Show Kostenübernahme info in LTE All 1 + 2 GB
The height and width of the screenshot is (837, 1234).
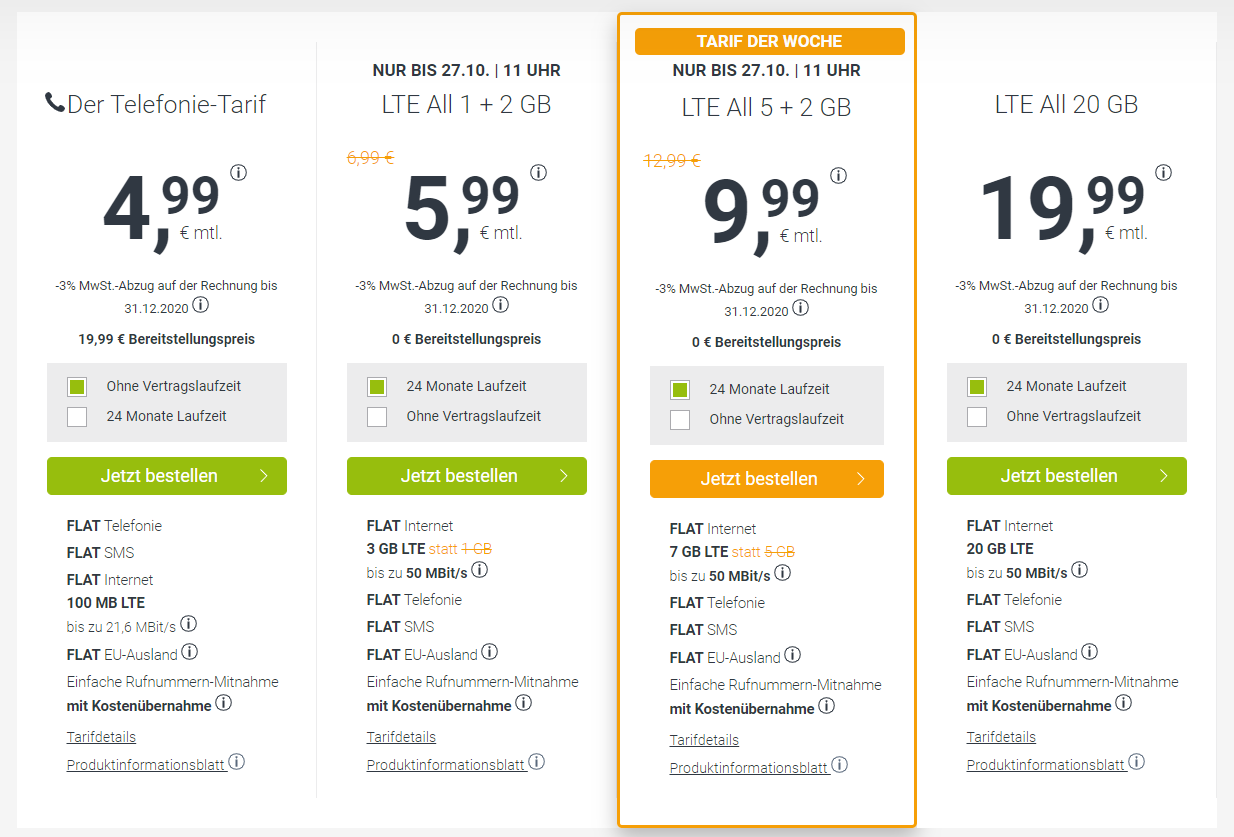coord(523,703)
